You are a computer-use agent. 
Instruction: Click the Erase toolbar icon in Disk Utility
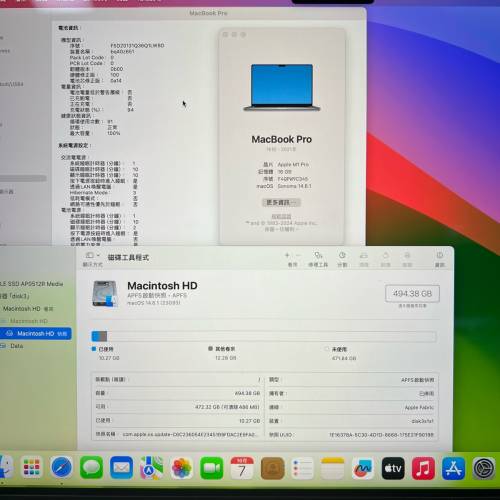pos(364,256)
